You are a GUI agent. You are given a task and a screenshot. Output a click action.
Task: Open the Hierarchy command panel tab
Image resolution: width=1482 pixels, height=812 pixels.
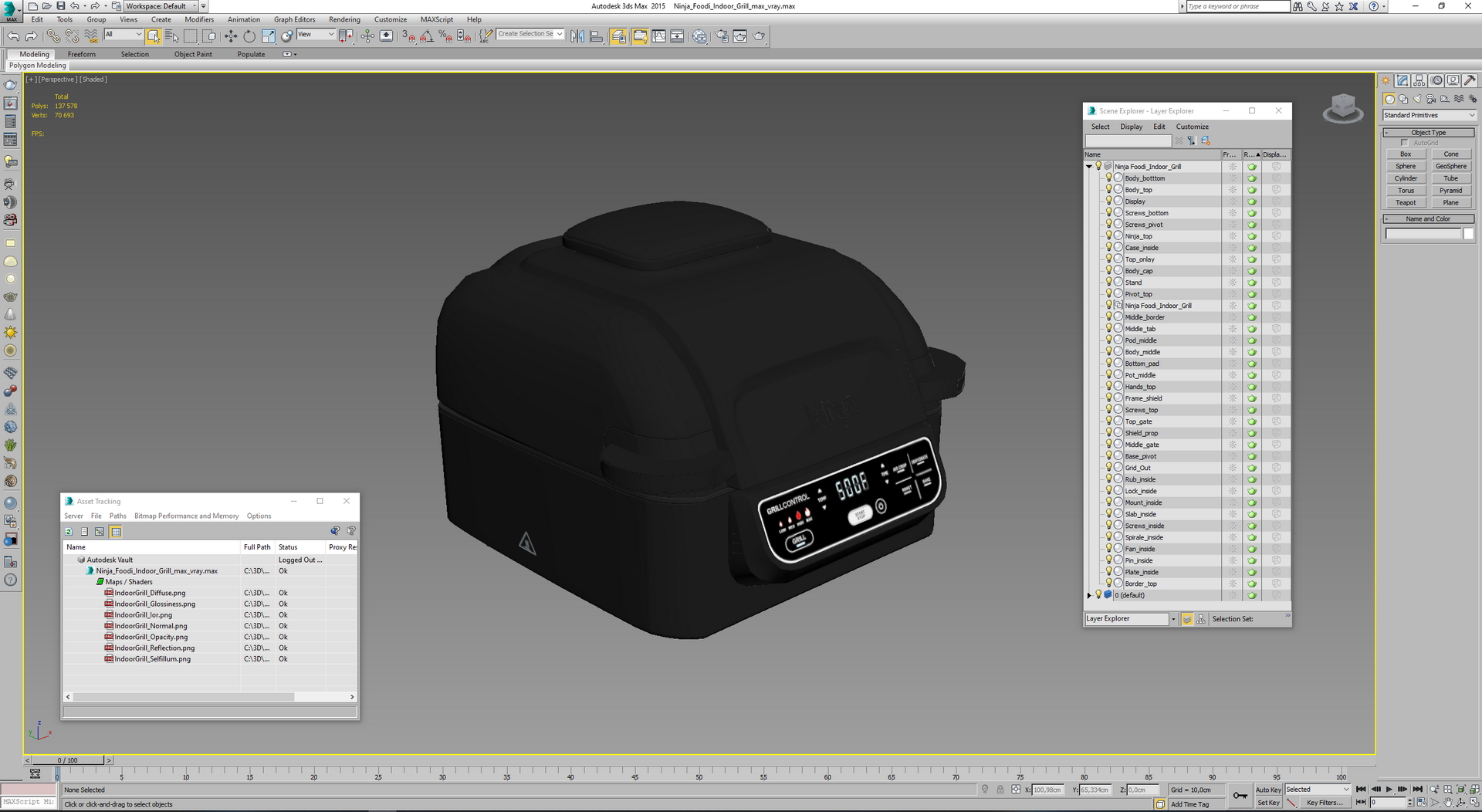point(1419,80)
